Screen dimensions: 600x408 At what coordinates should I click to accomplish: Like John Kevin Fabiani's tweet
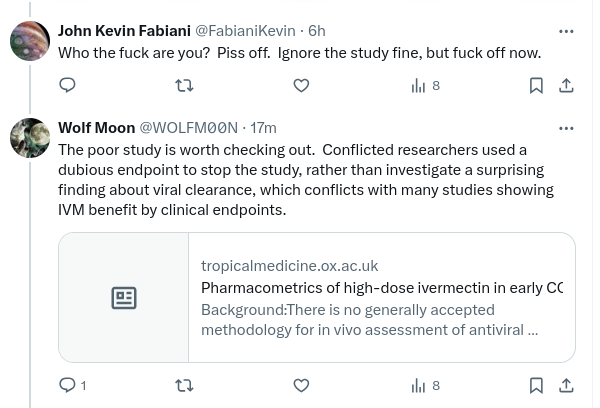(301, 85)
